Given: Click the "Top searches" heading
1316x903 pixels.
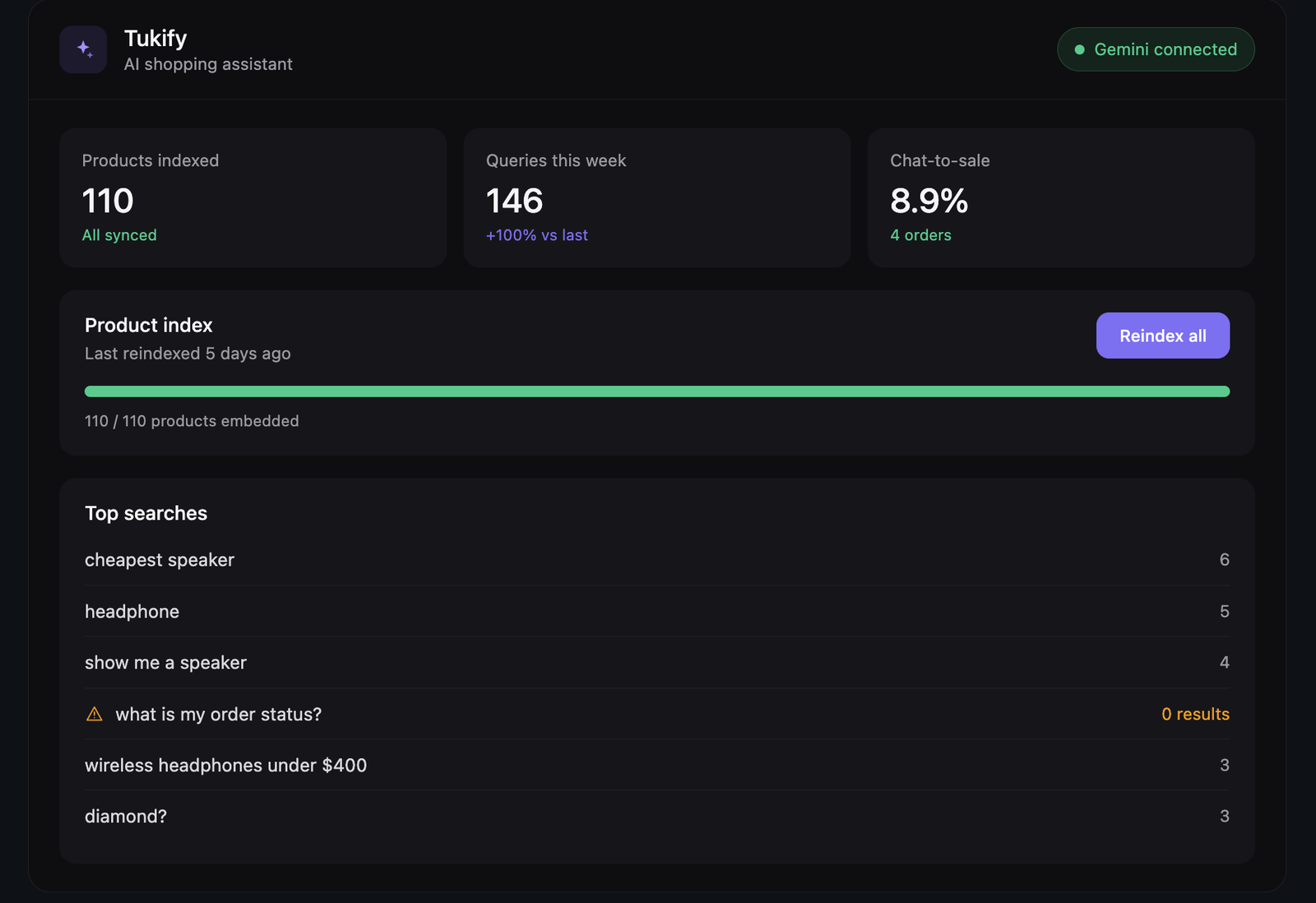Looking at the screenshot, I should coord(146,513).
